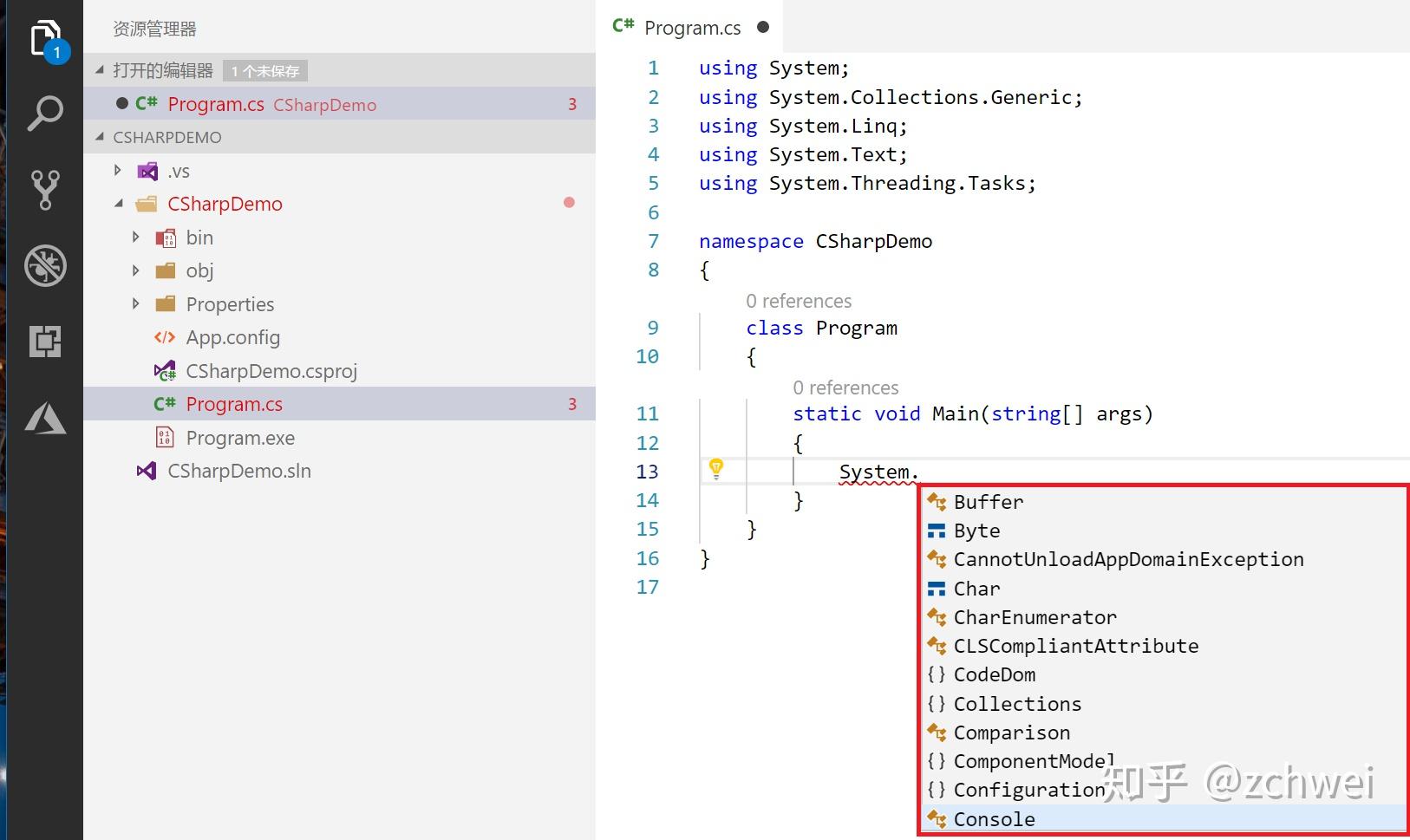
Task: Expand the Properties folder
Action: [x=136, y=303]
